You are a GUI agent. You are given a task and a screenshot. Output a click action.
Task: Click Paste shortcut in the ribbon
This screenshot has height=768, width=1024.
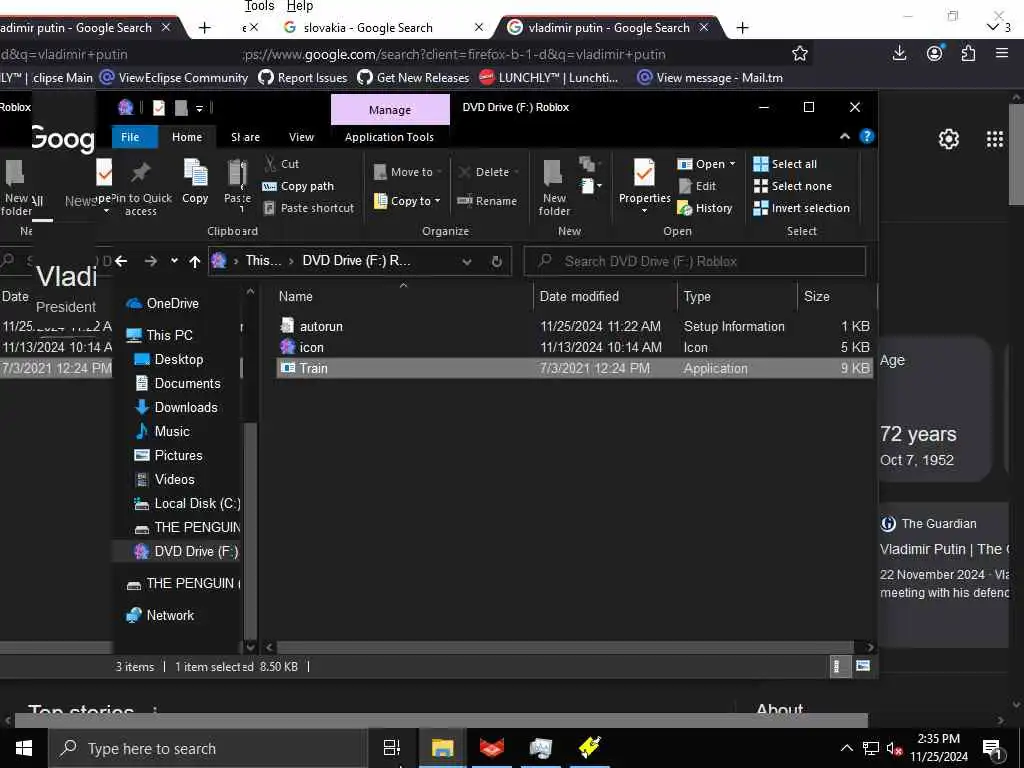pyautogui.click(x=308, y=208)
